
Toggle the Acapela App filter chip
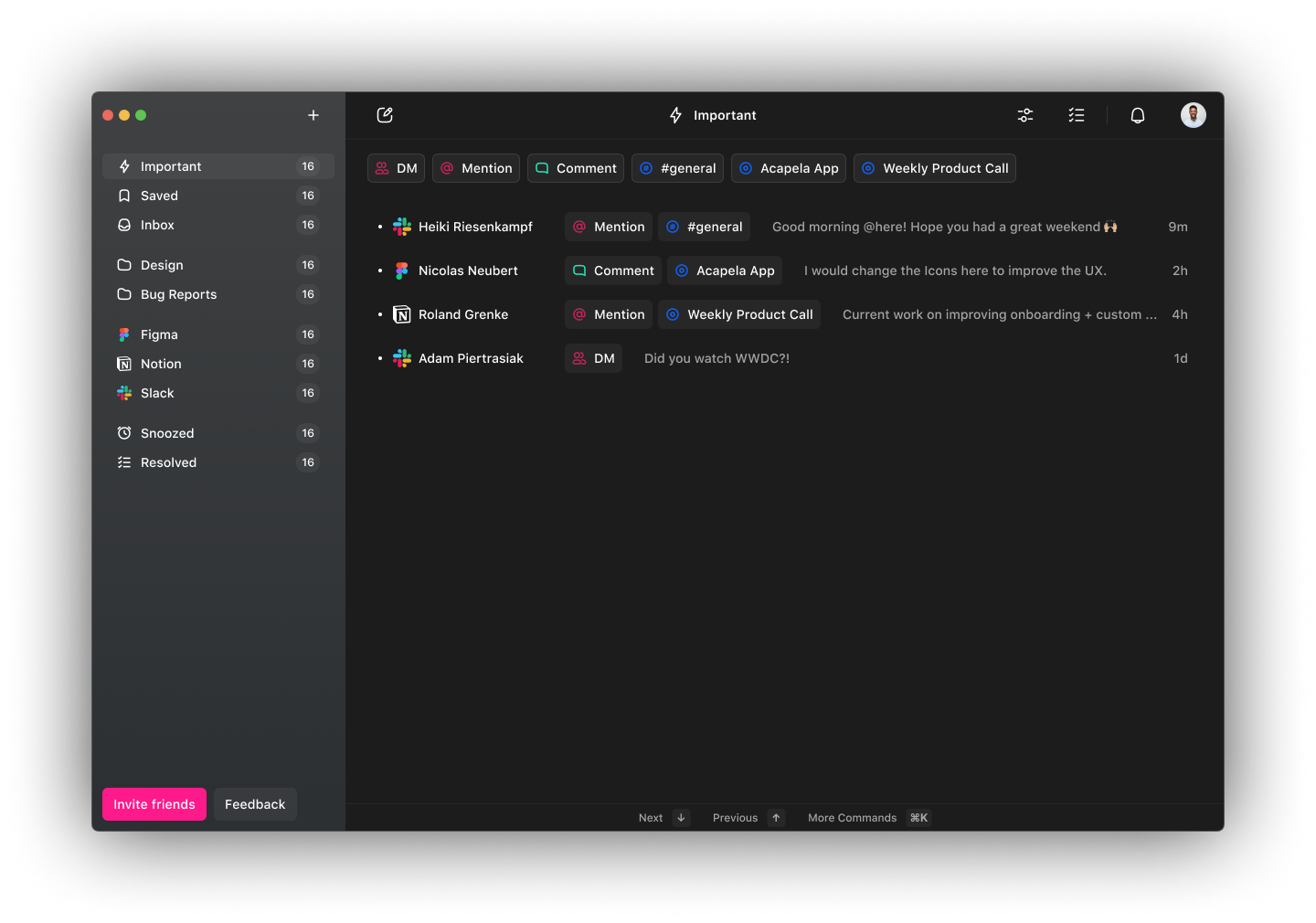(789, 168)
